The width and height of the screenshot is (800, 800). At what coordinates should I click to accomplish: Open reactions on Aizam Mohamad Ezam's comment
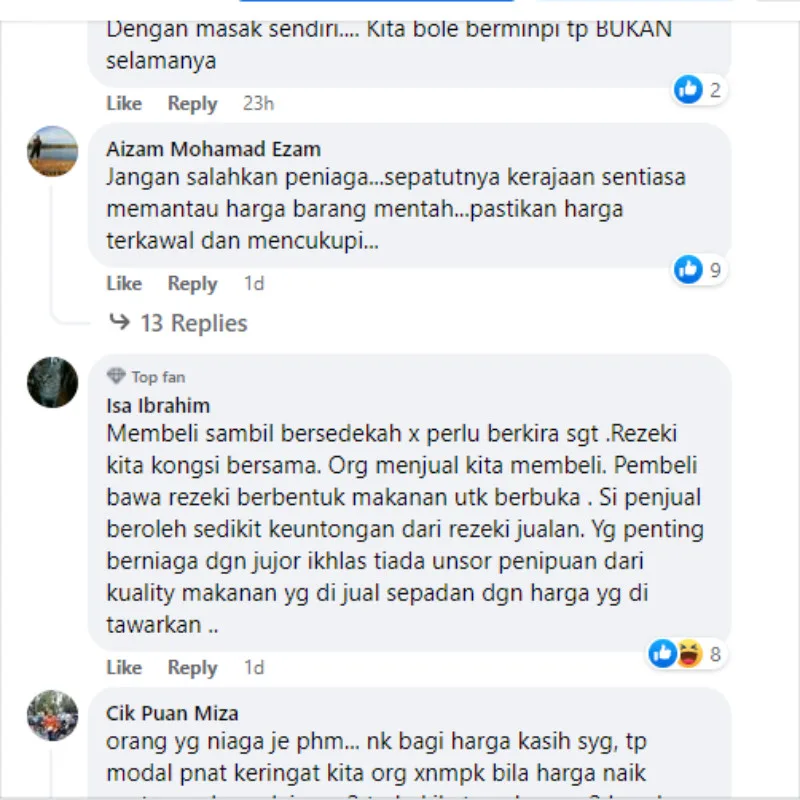point(699,269)
